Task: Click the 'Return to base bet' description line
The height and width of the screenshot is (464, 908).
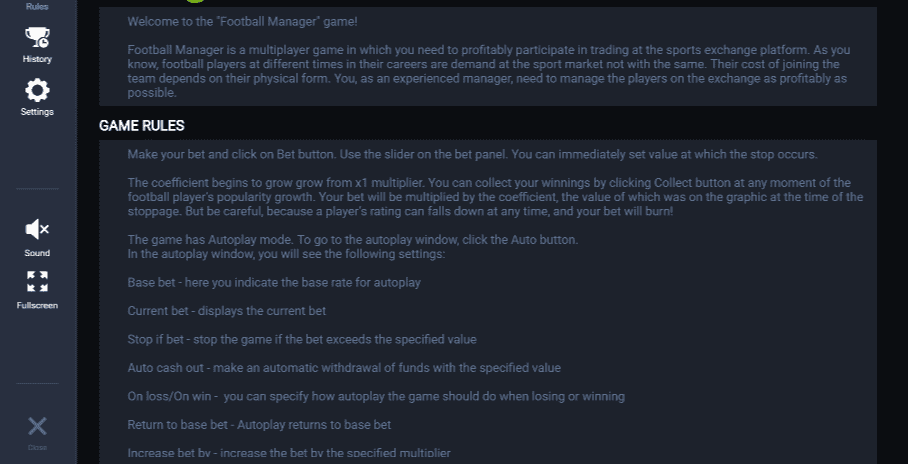Action: [x=259, y=425]
